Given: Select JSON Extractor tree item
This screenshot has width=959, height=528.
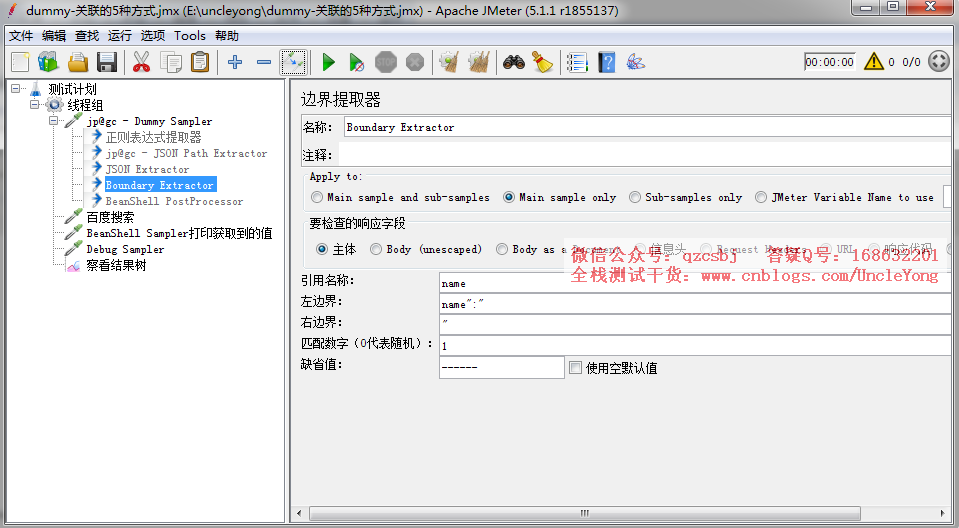Looking at the screenshot, I should [x=147, y=169].
